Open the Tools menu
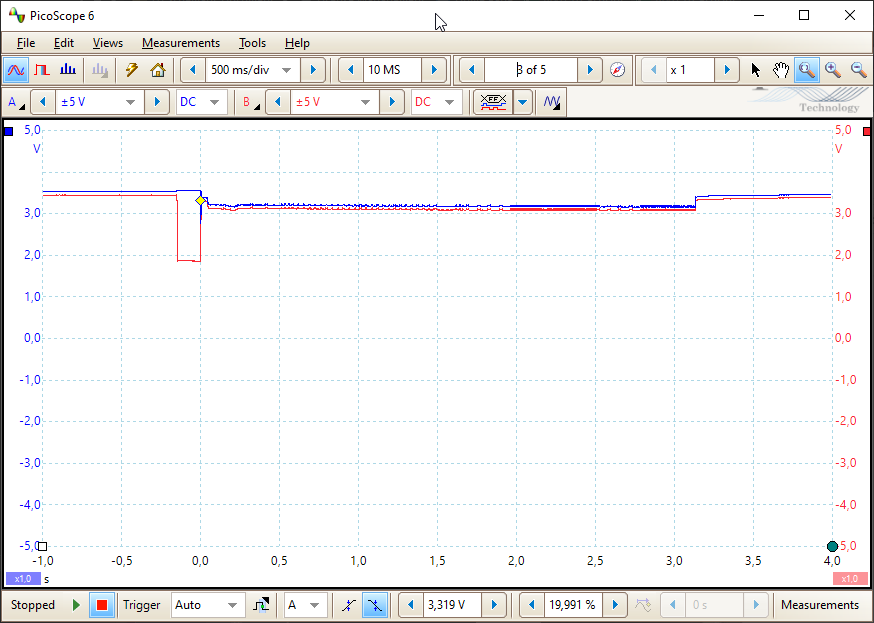The width and height of the screenshot is (874, 623). (252, 43)
